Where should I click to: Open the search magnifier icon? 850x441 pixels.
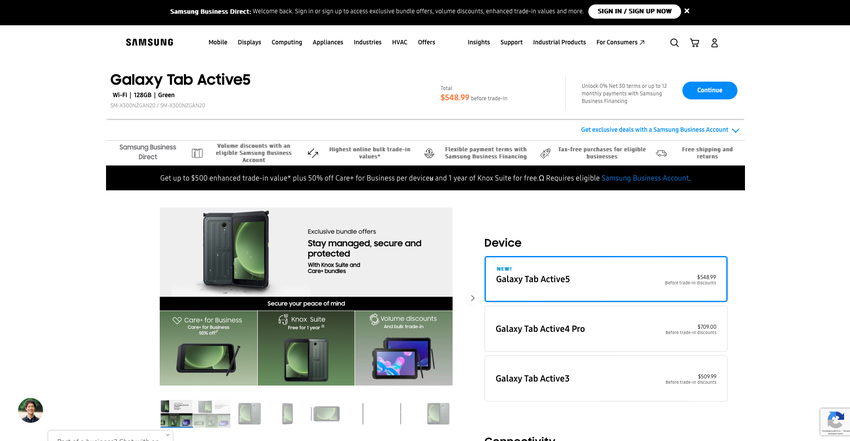pos(674,43)
